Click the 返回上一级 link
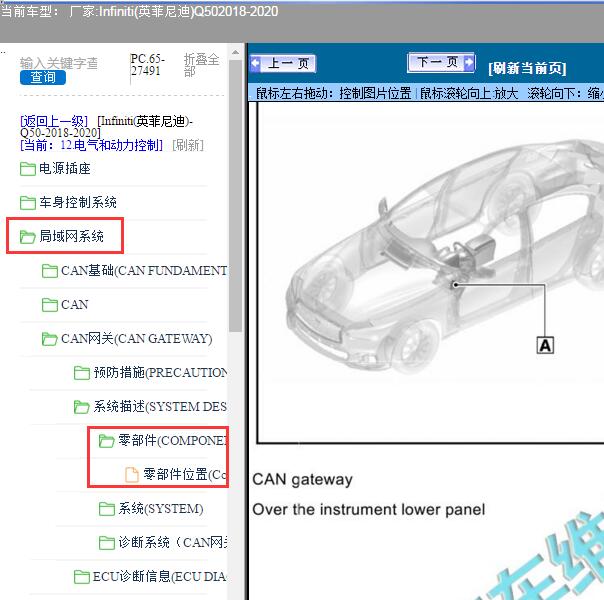Image resolution: width=604 pixels, height=600 pixels. (54, 121)
